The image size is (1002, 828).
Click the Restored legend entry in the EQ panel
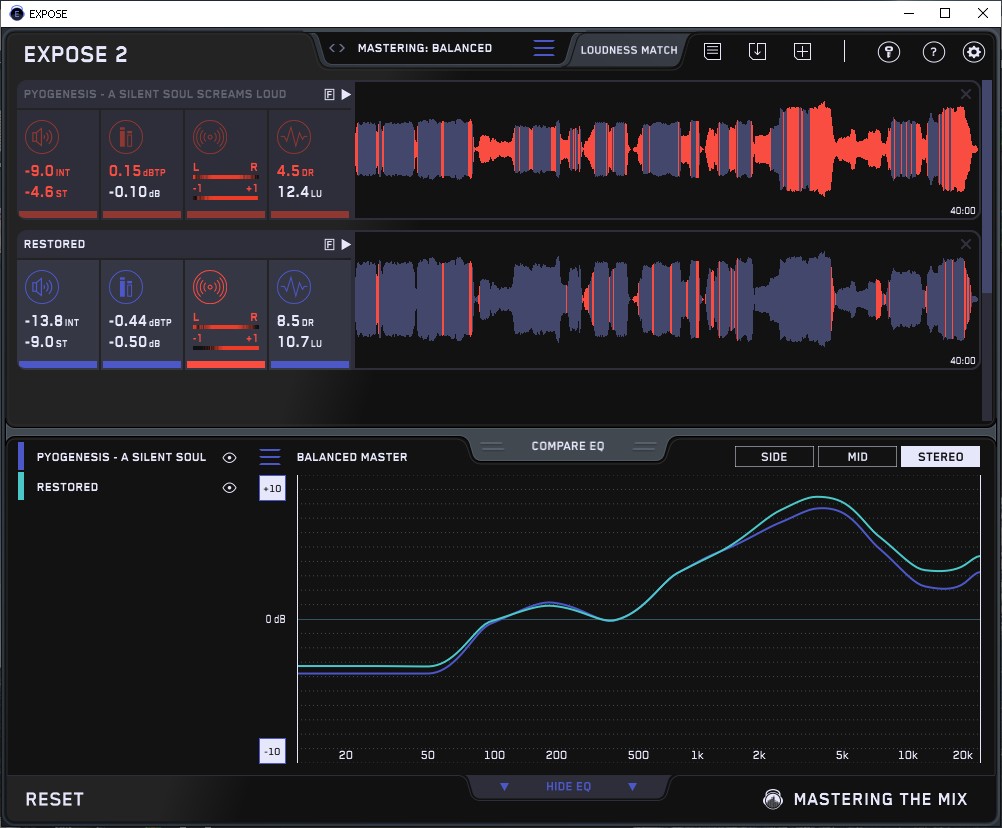pos(67,487)
